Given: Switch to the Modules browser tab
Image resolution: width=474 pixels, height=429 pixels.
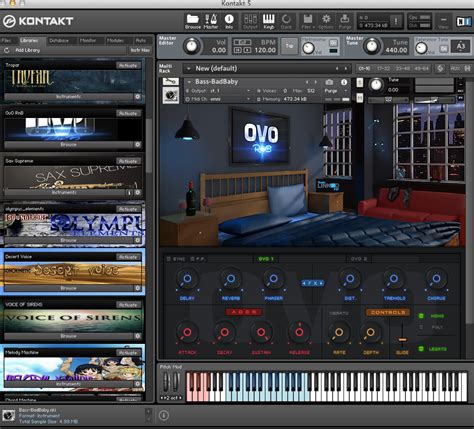Looking at the screenshot, I should pos(116,41).
